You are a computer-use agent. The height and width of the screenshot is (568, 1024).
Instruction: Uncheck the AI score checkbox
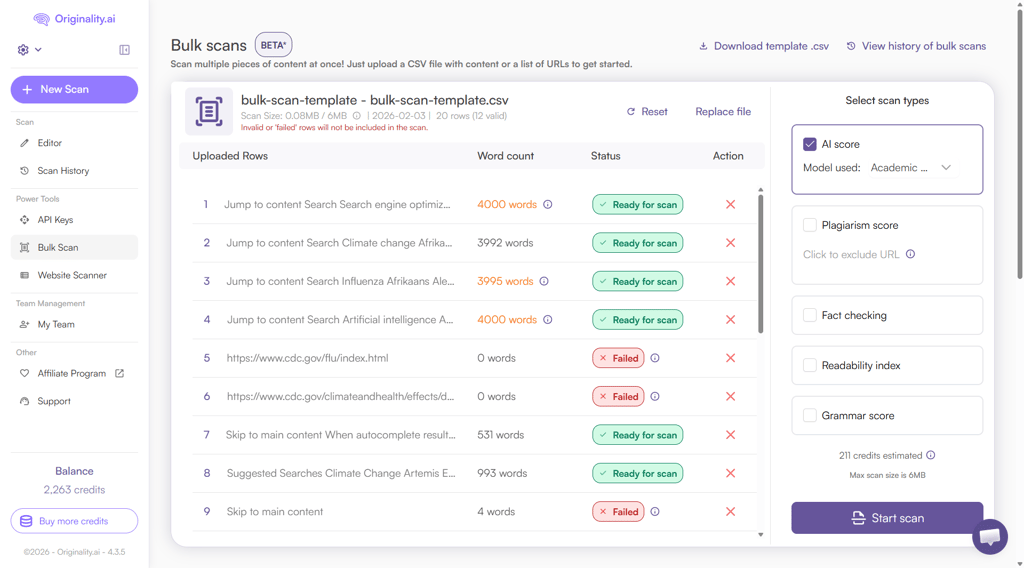coord(810,144)
